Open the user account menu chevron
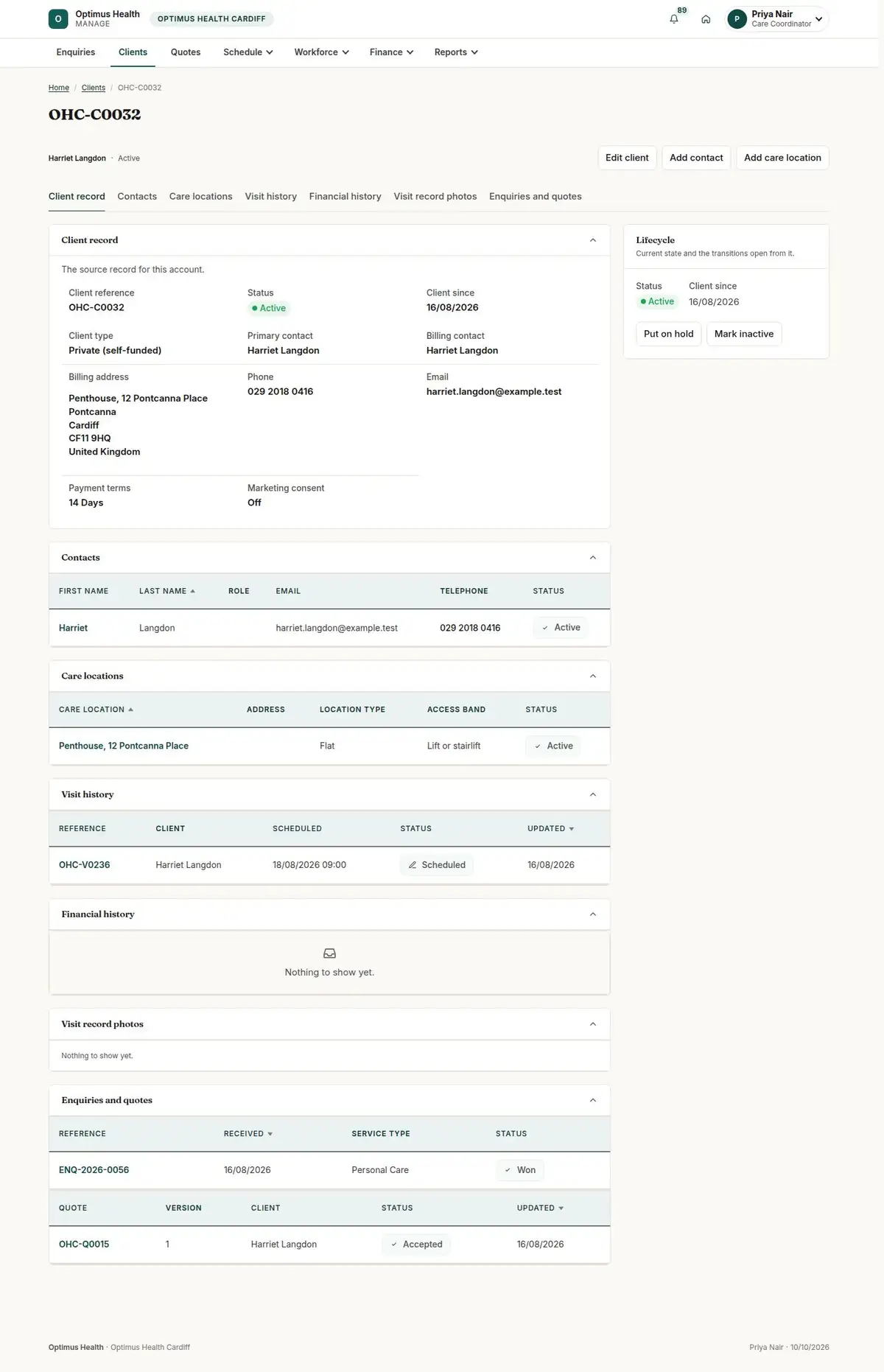 [818, 19]
